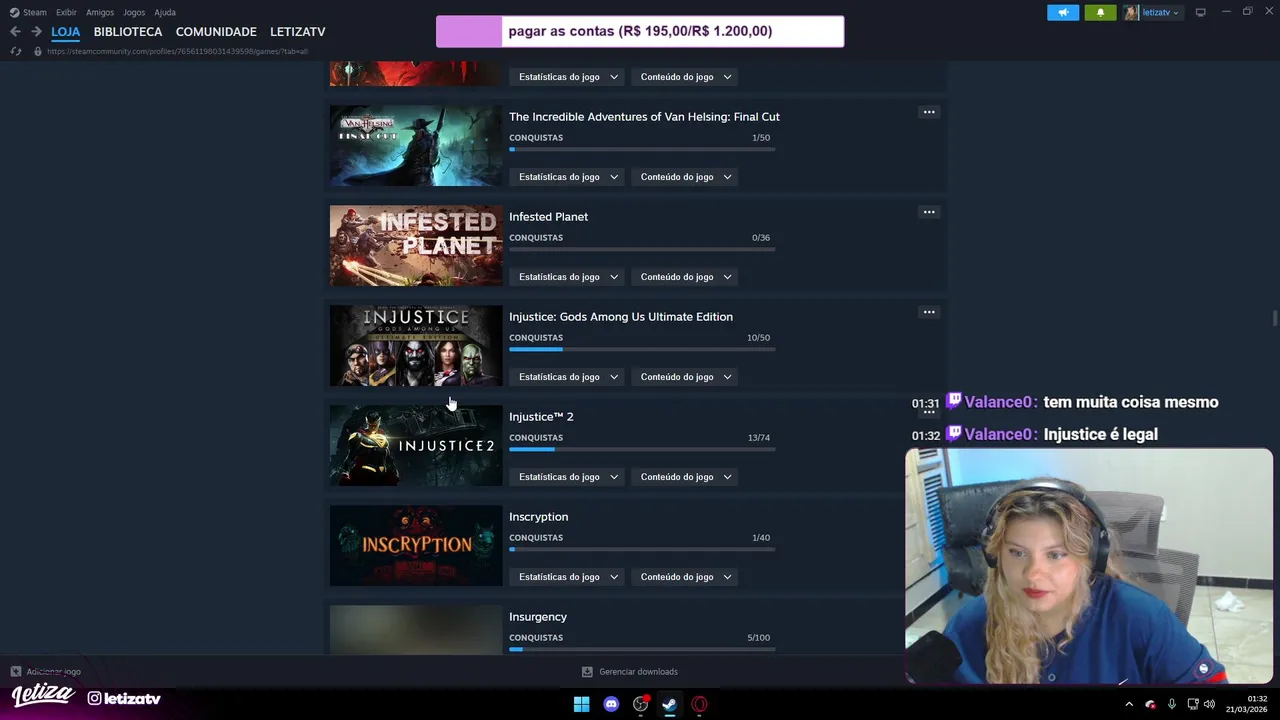1280x720 pixels.
Task: Click the Van Helsing game thumbnail
Action: point(416,146)
